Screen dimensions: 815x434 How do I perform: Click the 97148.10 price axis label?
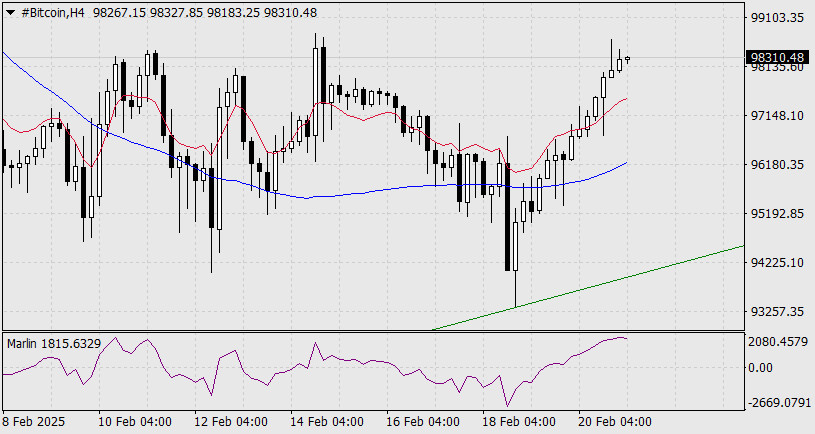click(x=777, y=115)
